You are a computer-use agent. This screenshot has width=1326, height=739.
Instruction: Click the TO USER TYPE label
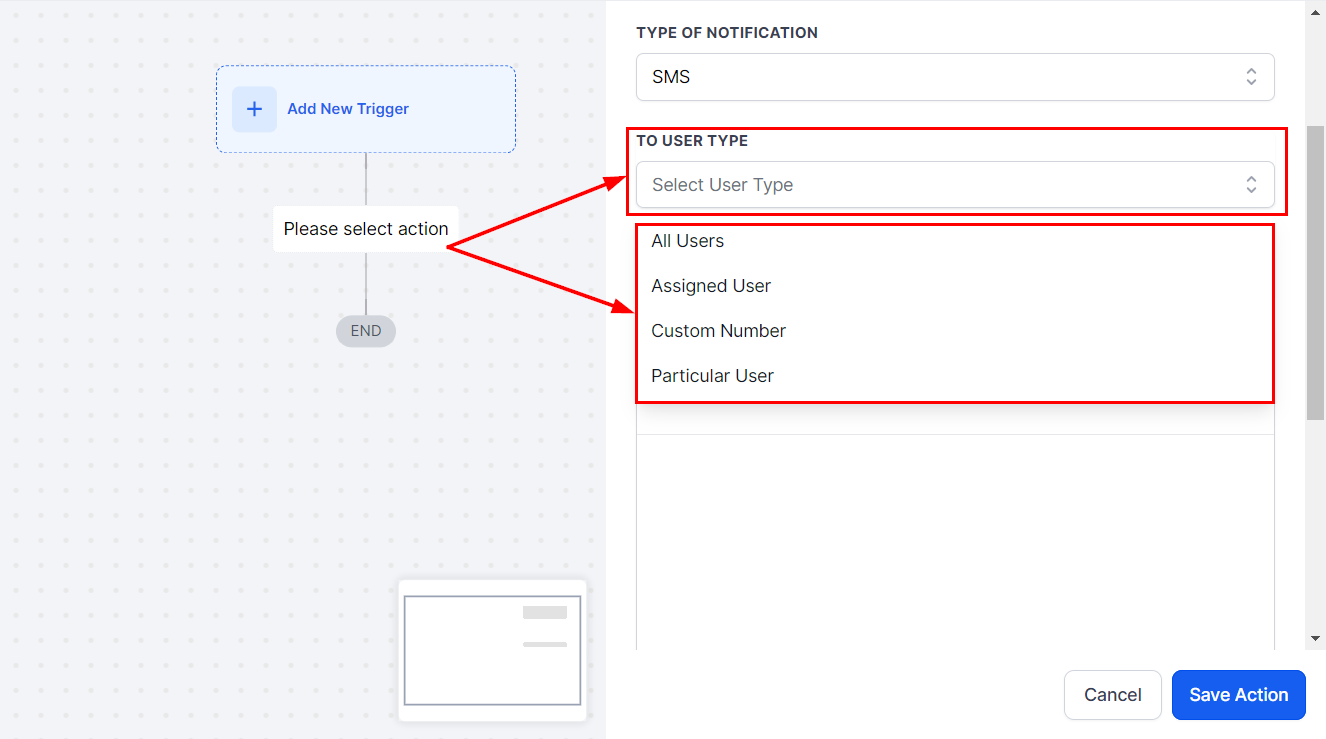[692, 141]
